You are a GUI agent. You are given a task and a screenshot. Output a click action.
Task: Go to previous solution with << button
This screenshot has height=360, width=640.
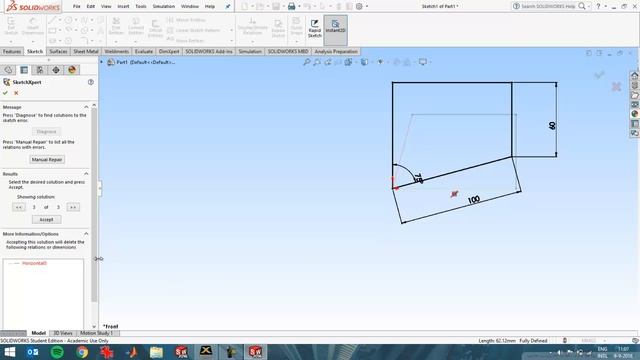18,207
